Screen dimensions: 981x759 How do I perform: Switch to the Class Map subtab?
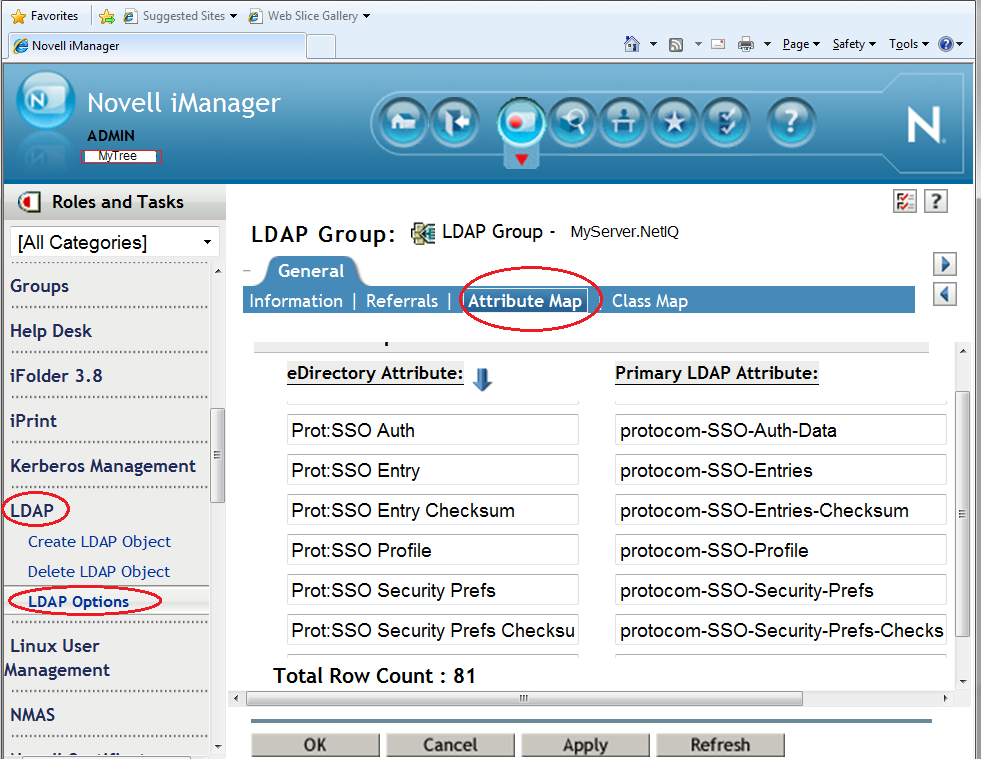[x=649, y=301]
